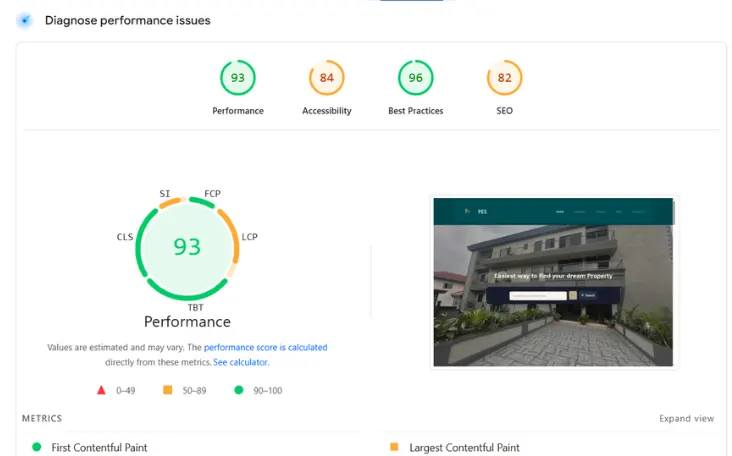This screenshot has height=456, width=732.
Task: Click the 90–100 legend range text
Action: pos(267,391)
